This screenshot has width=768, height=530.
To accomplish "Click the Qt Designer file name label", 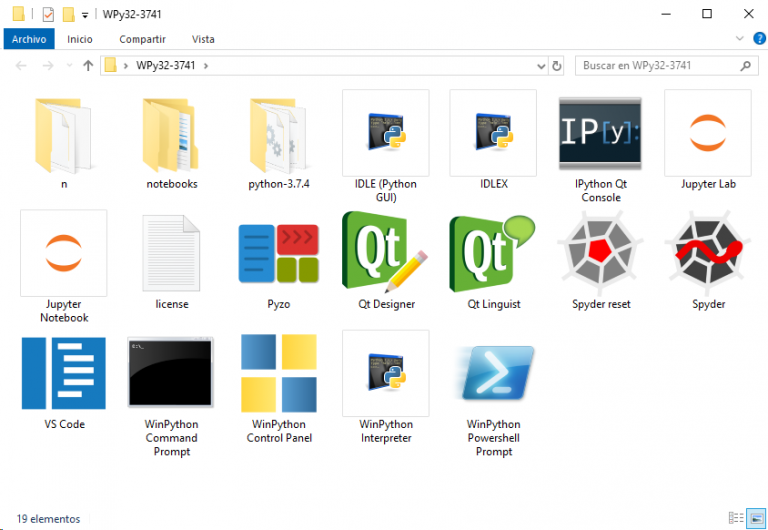I will click(x=386, y=304).
